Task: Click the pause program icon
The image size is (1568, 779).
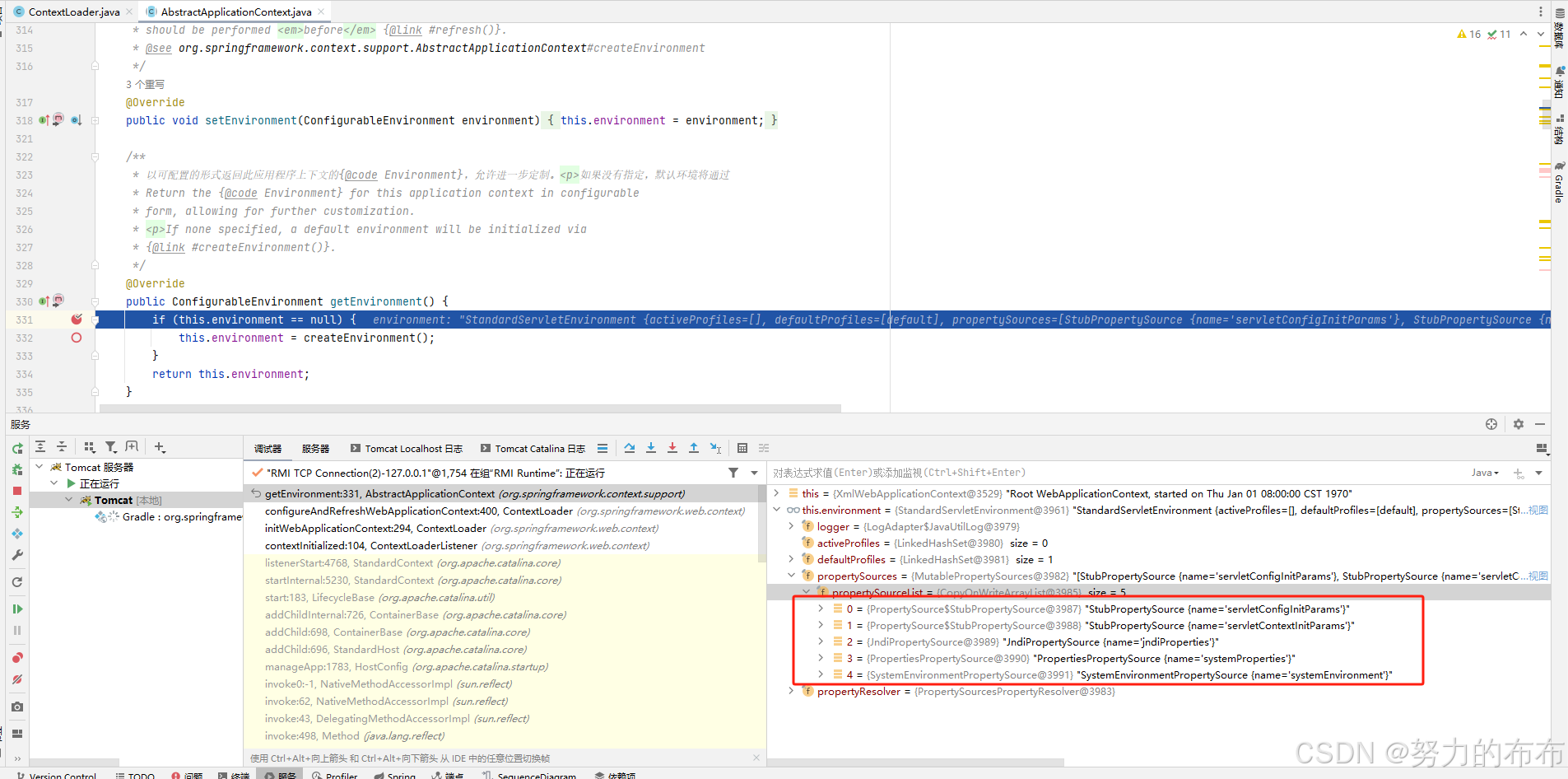Action: click(17, 631)
